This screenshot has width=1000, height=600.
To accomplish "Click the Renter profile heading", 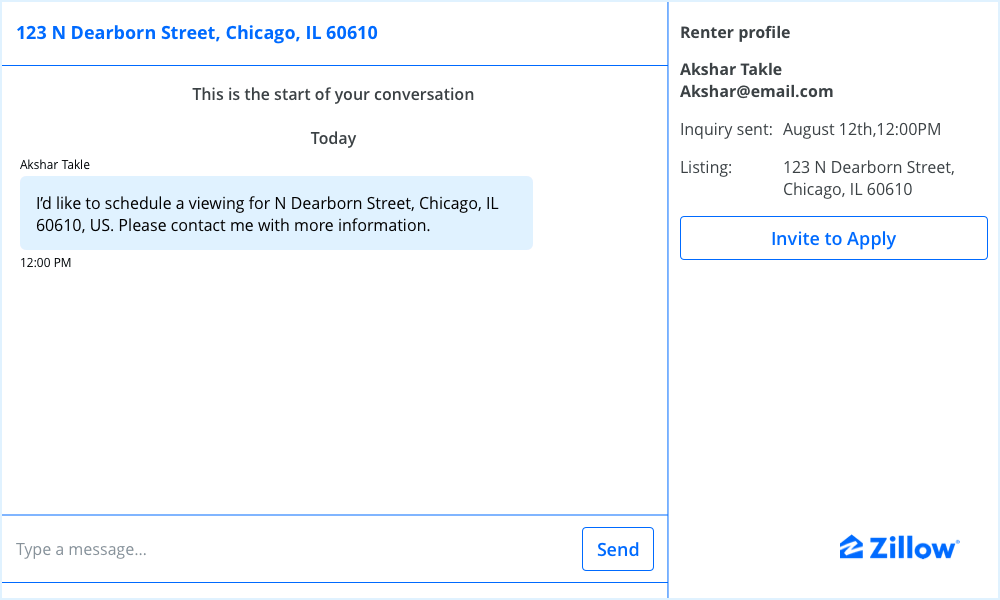I will 735,33.
